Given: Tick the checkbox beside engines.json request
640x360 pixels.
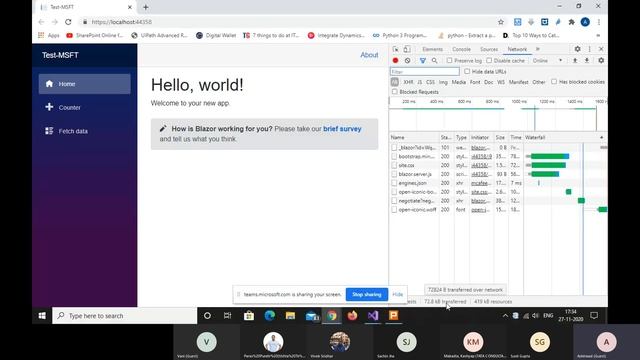Looking at the screenshot, I should 394,183.
